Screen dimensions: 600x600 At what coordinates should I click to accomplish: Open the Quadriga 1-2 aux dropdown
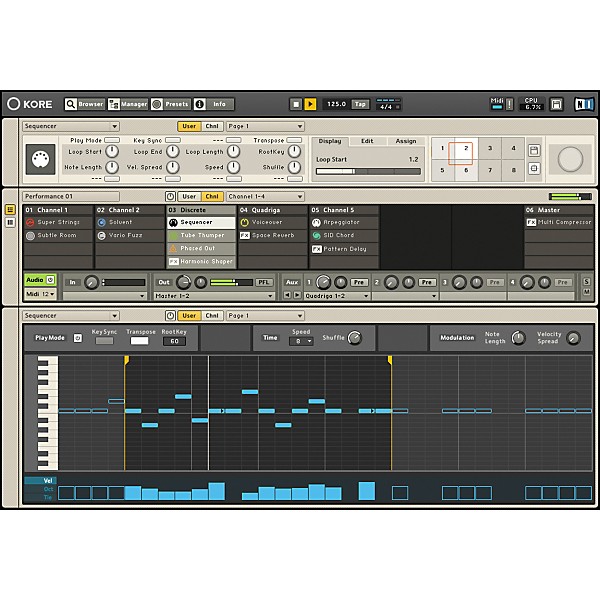(337, 296)
